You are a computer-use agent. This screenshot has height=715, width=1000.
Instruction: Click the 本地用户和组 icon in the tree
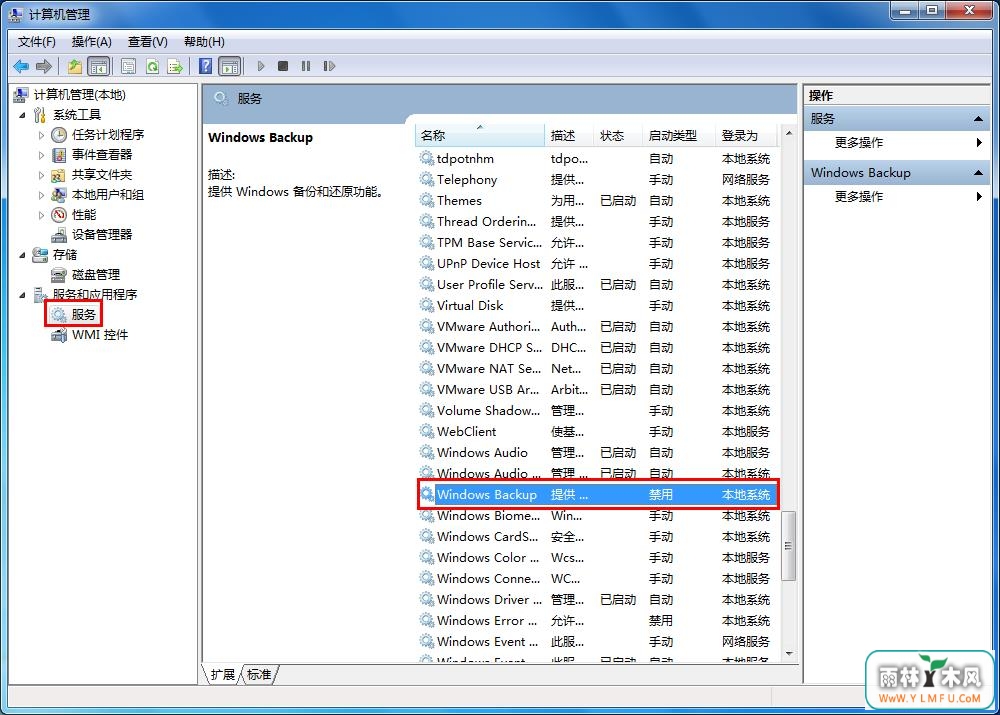59,195
